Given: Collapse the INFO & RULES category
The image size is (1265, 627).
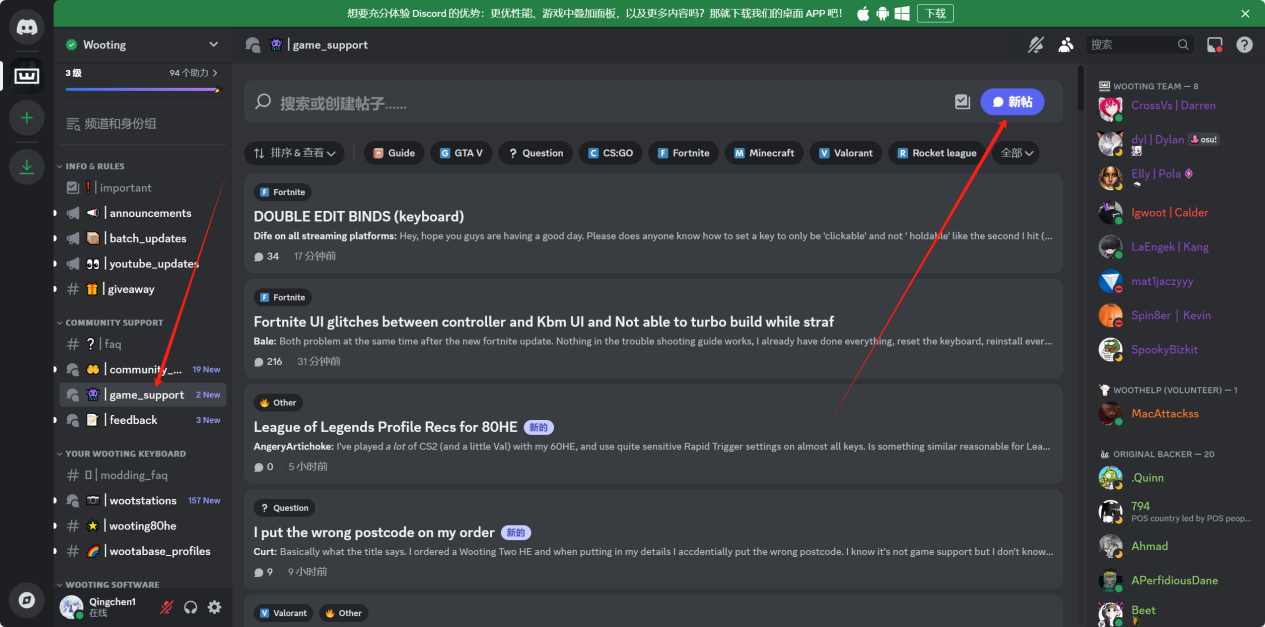Looking at the screenshot, I should coord(94,166).
